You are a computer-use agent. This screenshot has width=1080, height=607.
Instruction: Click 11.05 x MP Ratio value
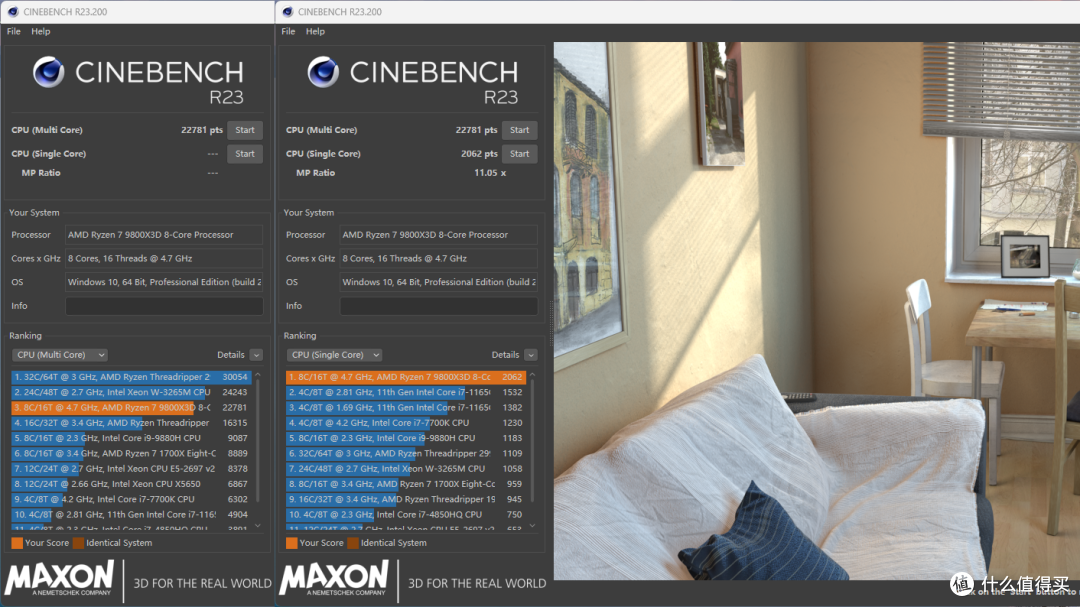[490, 173]
